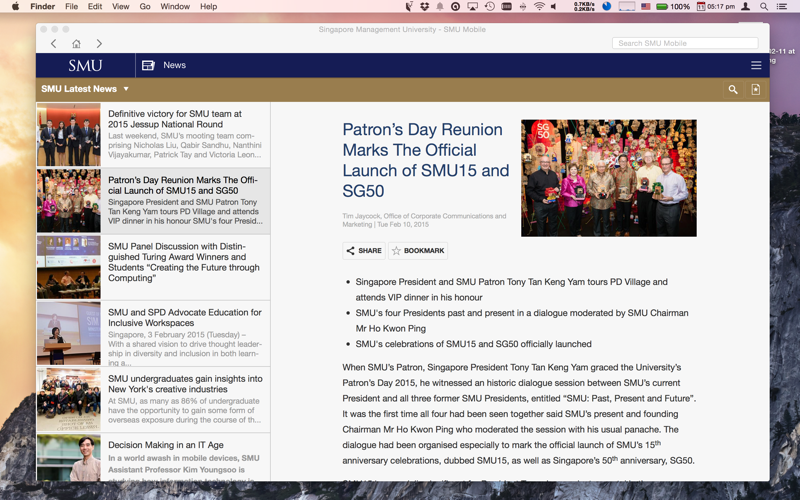
Task: Open the Turing Award Winners panel article
Action: (153, 267)
